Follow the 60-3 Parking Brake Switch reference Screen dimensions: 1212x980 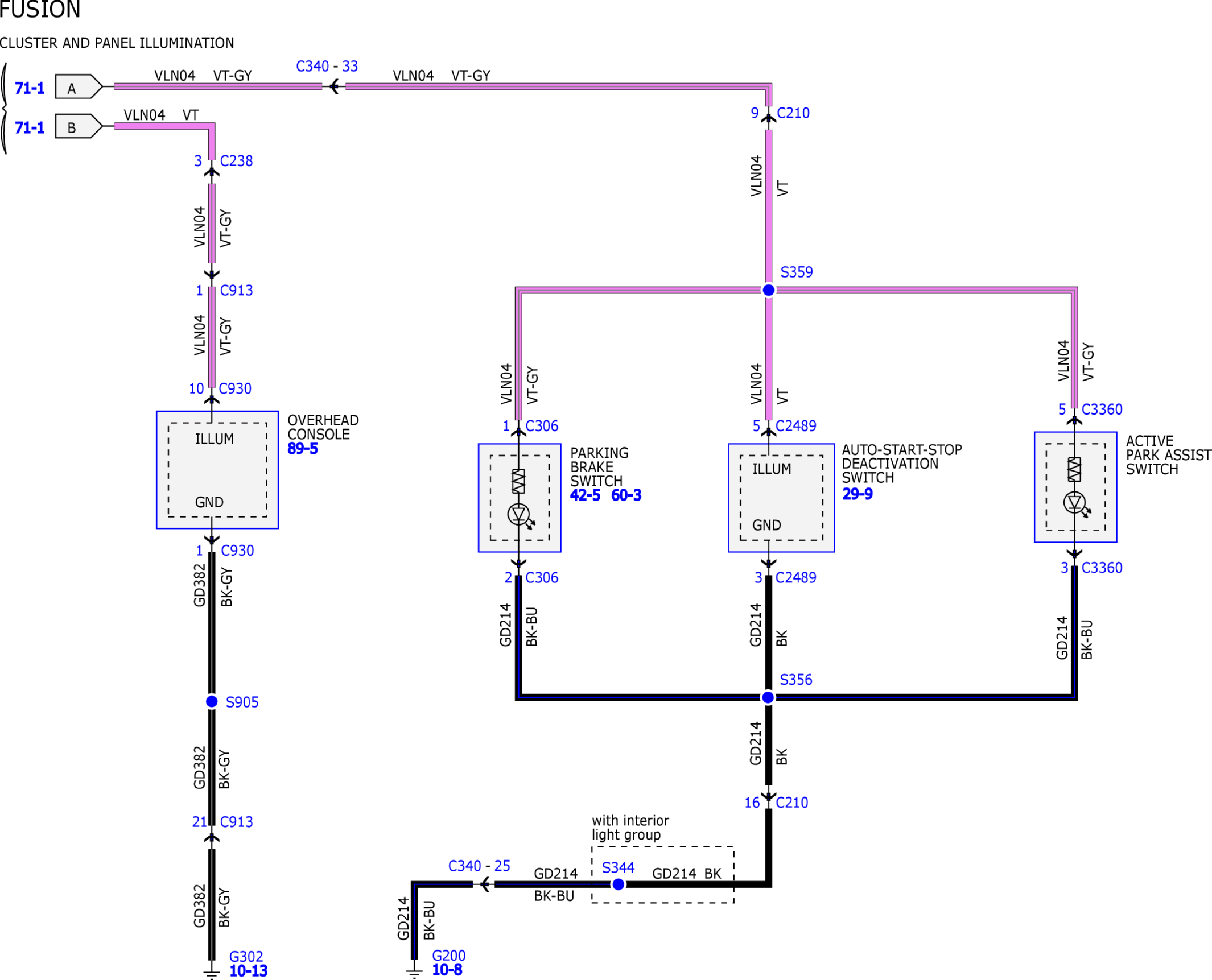pos(626,495)
